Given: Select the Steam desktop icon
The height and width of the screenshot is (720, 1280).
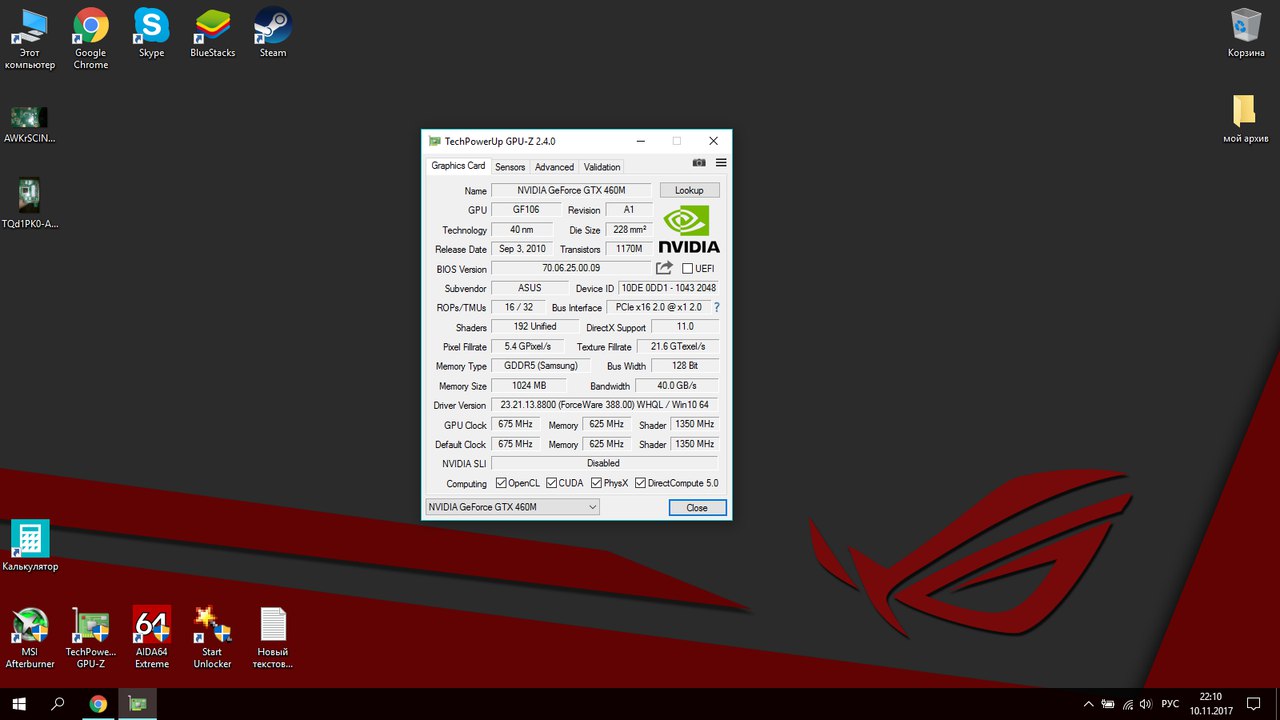Looking at the screenshot, I should coord(273,34).
